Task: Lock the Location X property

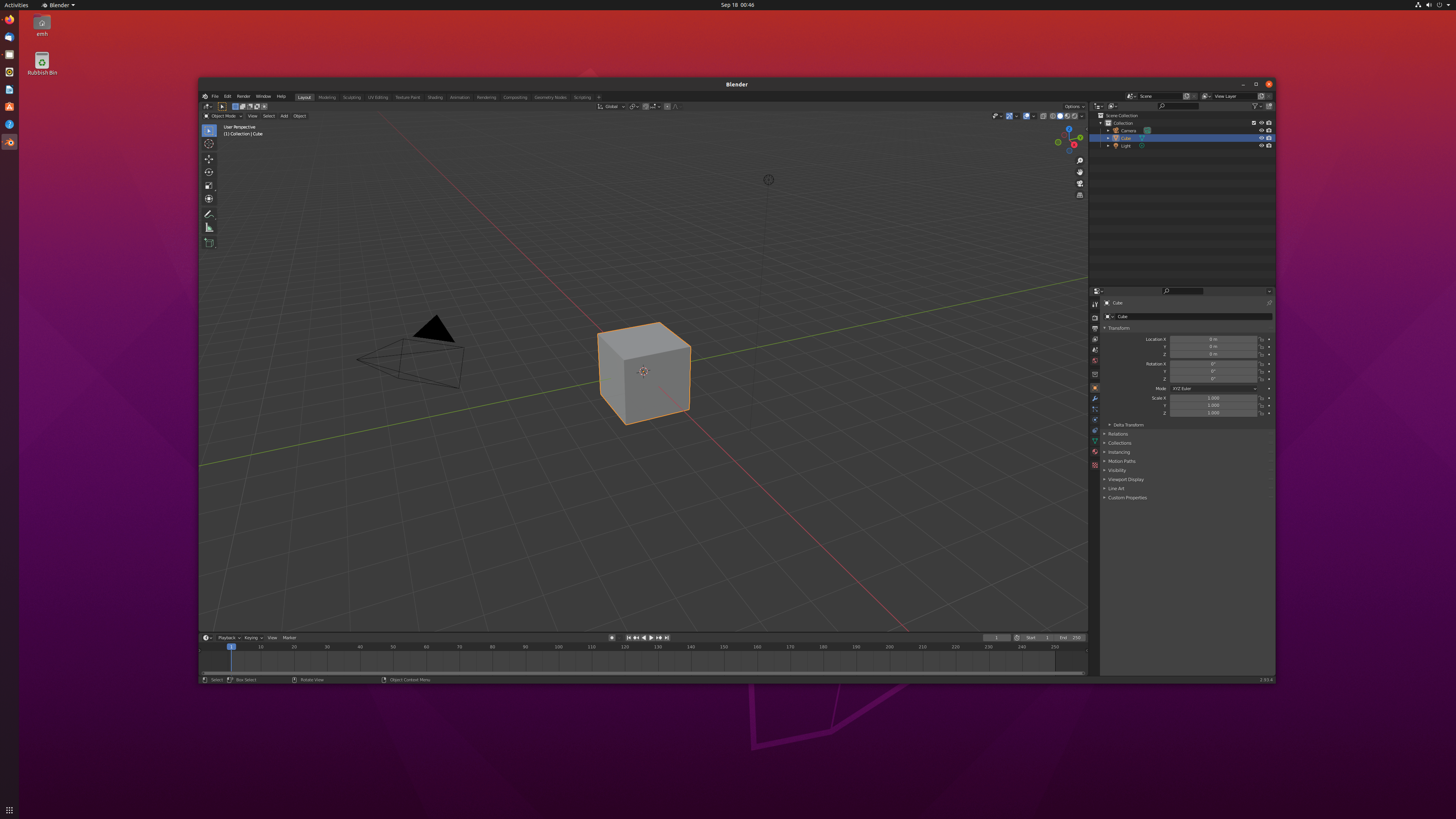Action: point(1261,340)
